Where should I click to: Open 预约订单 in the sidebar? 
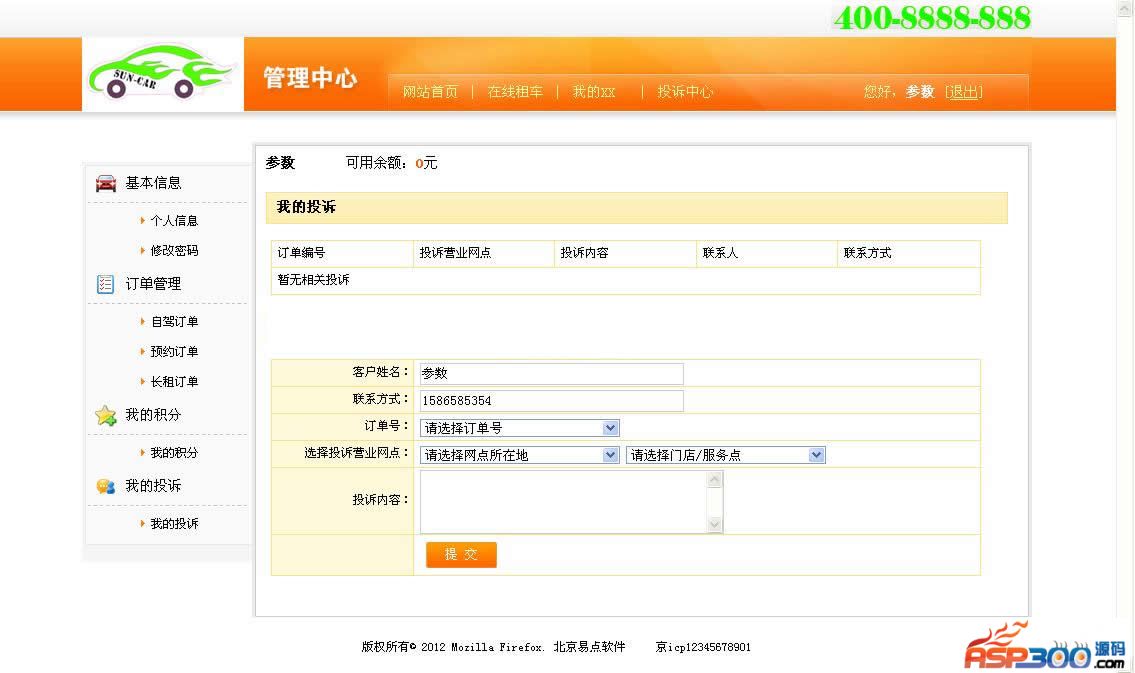(x=174, y=352)
